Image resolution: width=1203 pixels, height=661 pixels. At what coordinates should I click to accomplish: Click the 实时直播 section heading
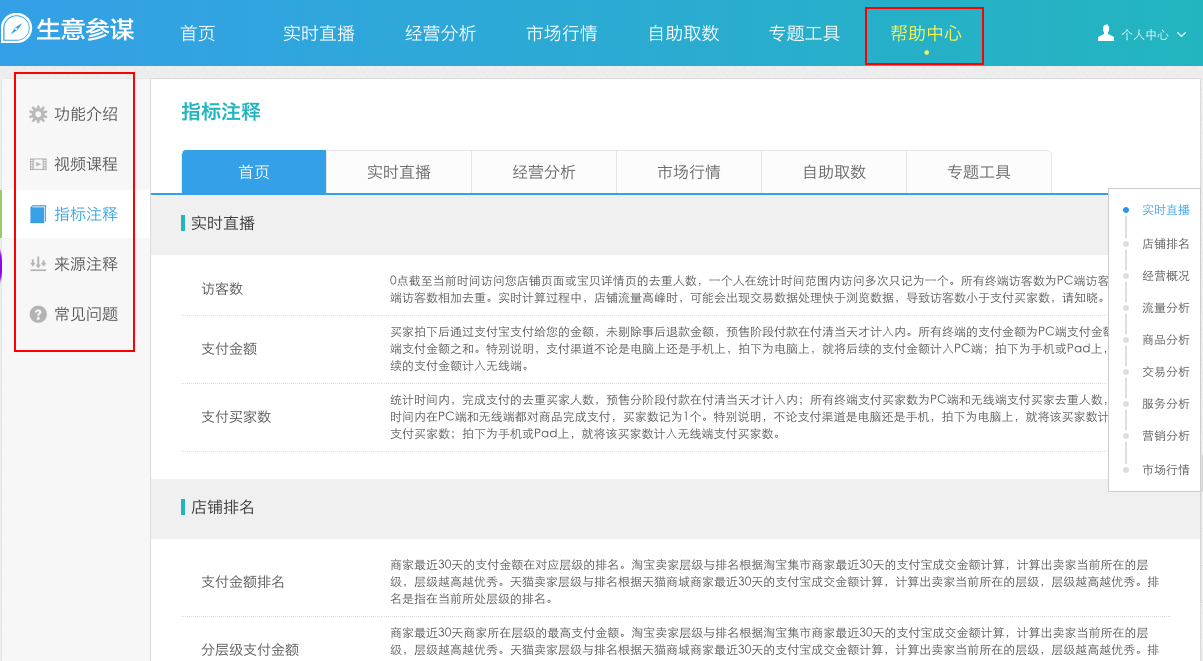point(223,223)
